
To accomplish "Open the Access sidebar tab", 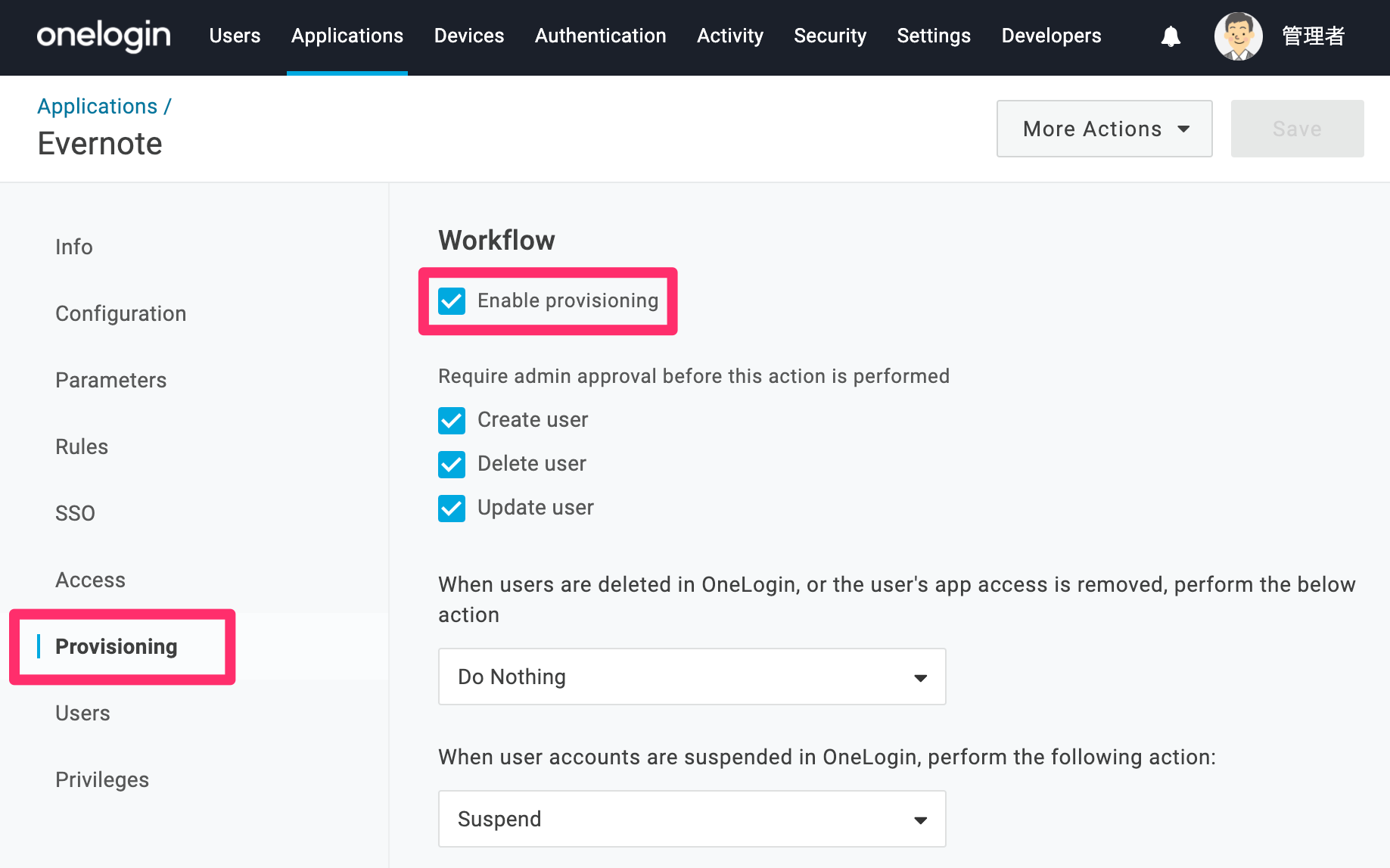I will (x=91, y=580).
